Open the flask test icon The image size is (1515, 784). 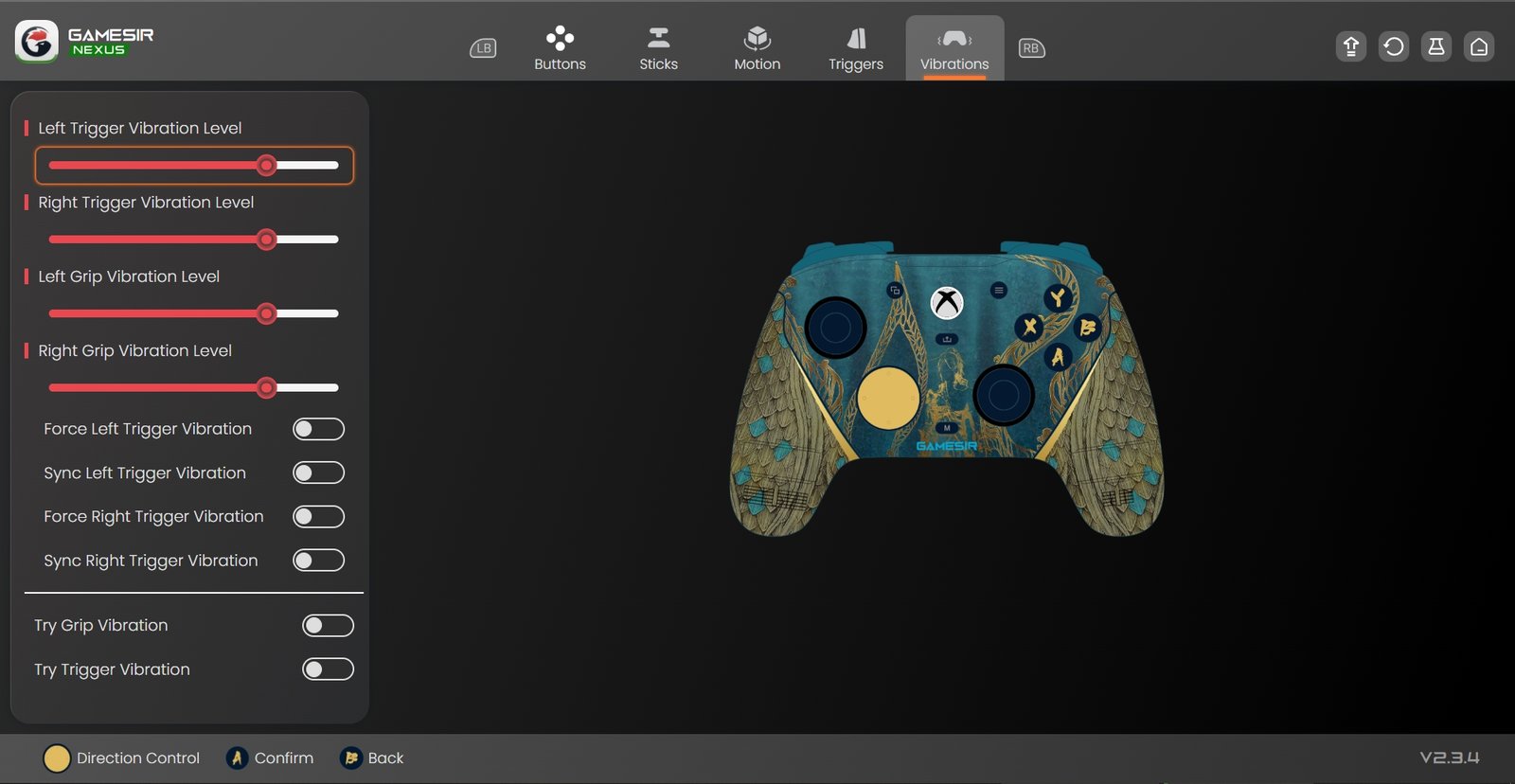tap(1436, 46)
